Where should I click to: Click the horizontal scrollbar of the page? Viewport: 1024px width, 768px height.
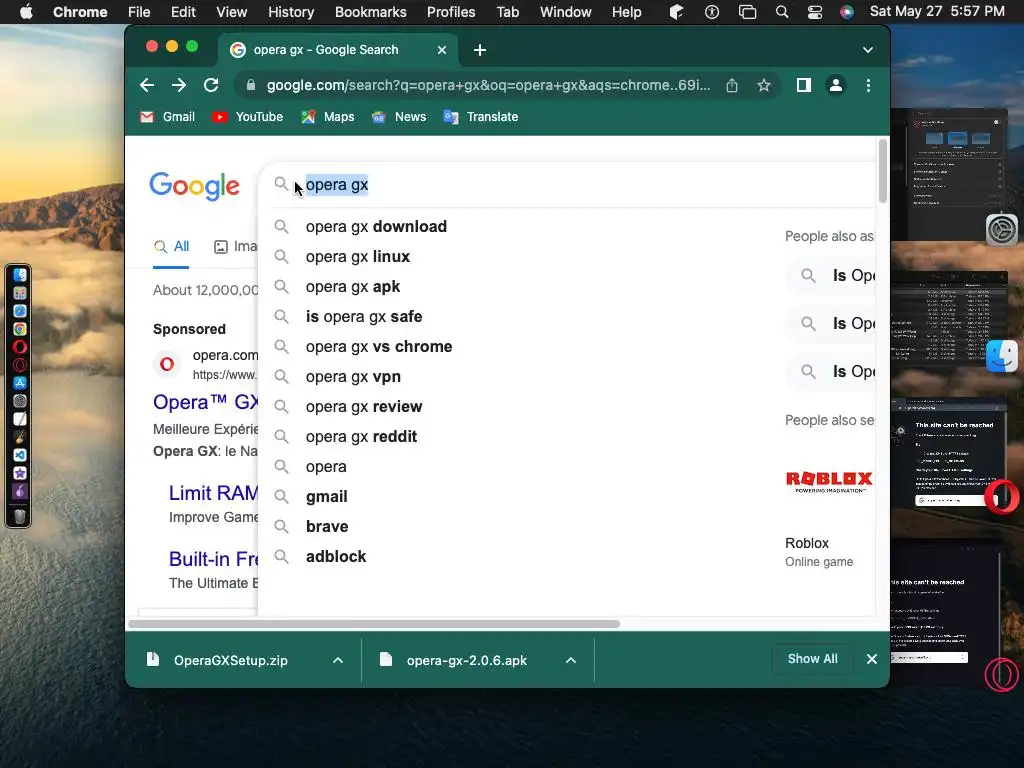pyautogui.click(x=374, y=624)
